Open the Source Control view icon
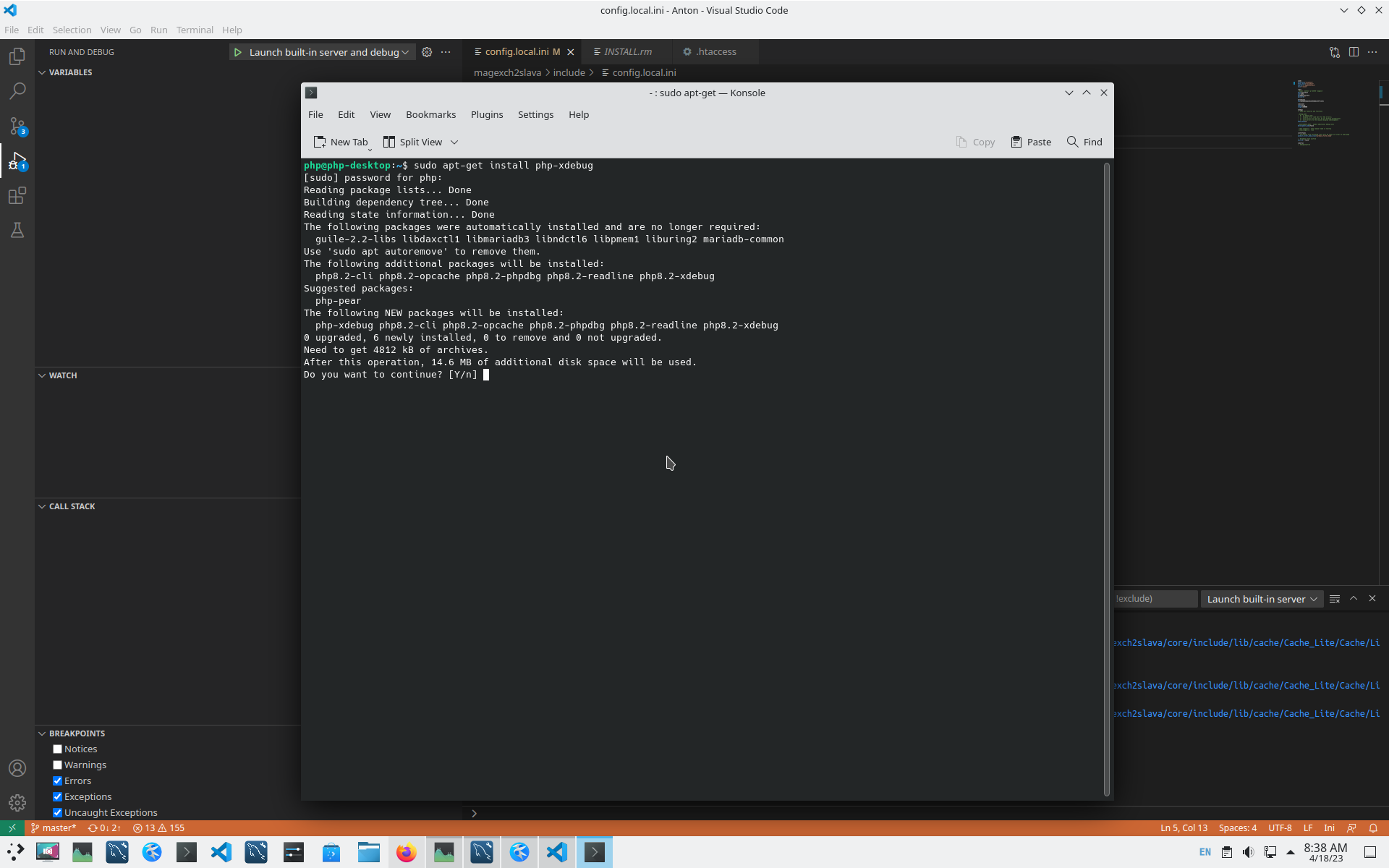This screenshot has width=1389, height=868. tap(17, 126)
